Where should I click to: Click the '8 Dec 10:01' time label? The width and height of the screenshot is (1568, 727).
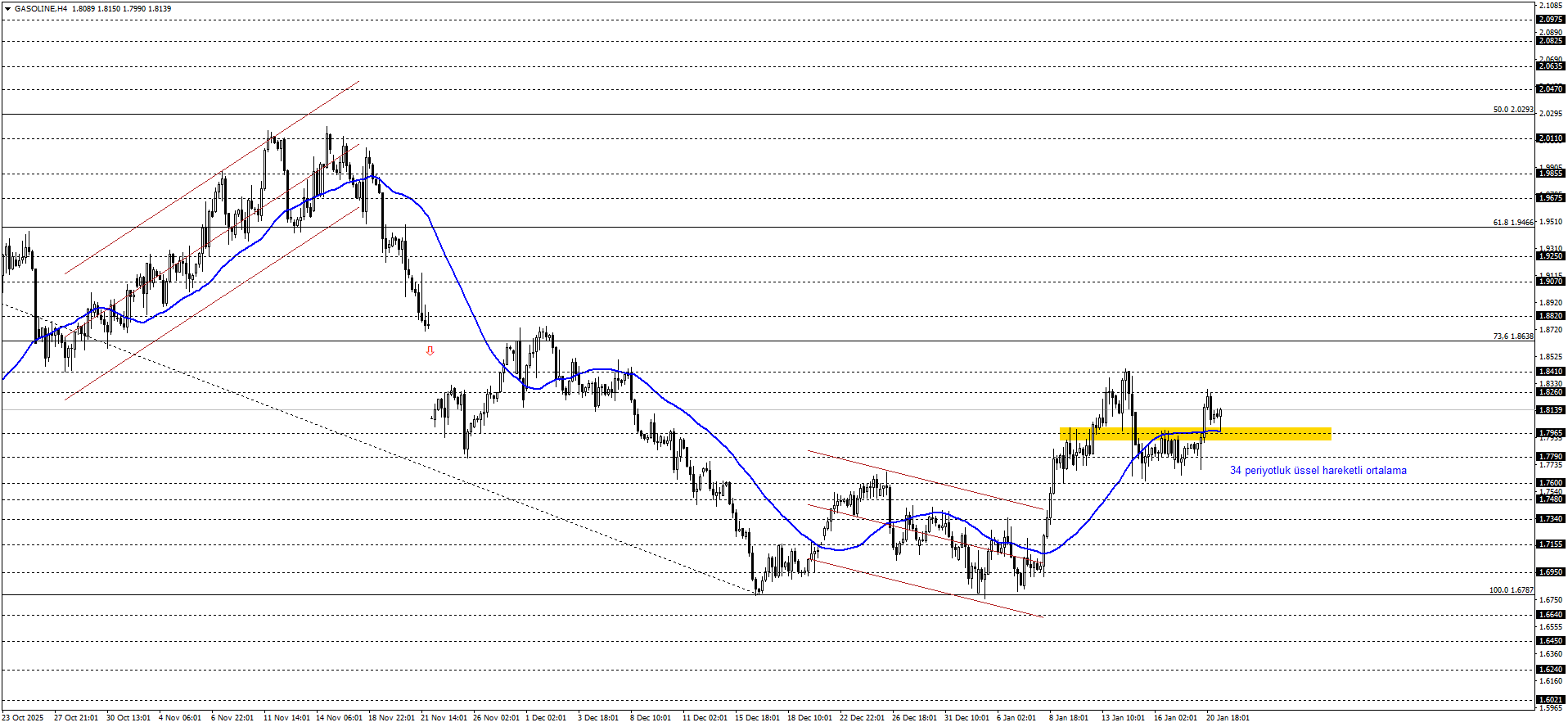click(x=651, y=718)
